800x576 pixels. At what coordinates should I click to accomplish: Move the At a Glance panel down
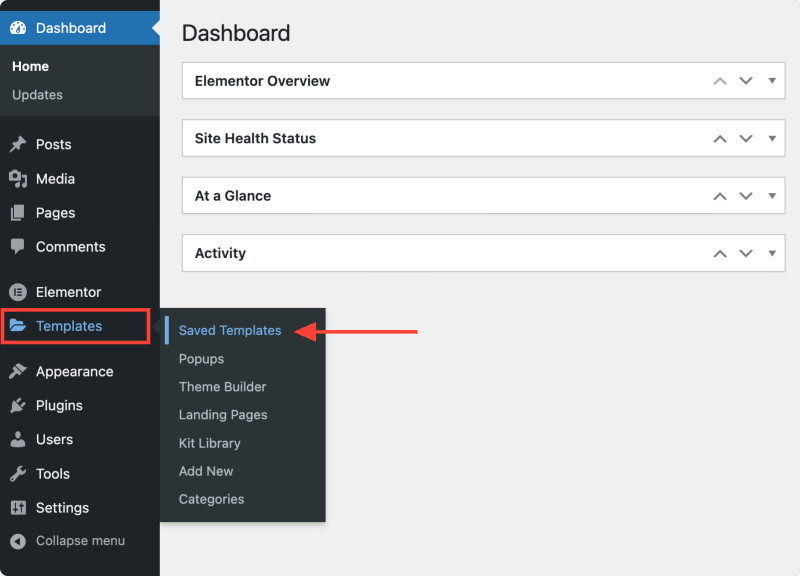point(746,196)
